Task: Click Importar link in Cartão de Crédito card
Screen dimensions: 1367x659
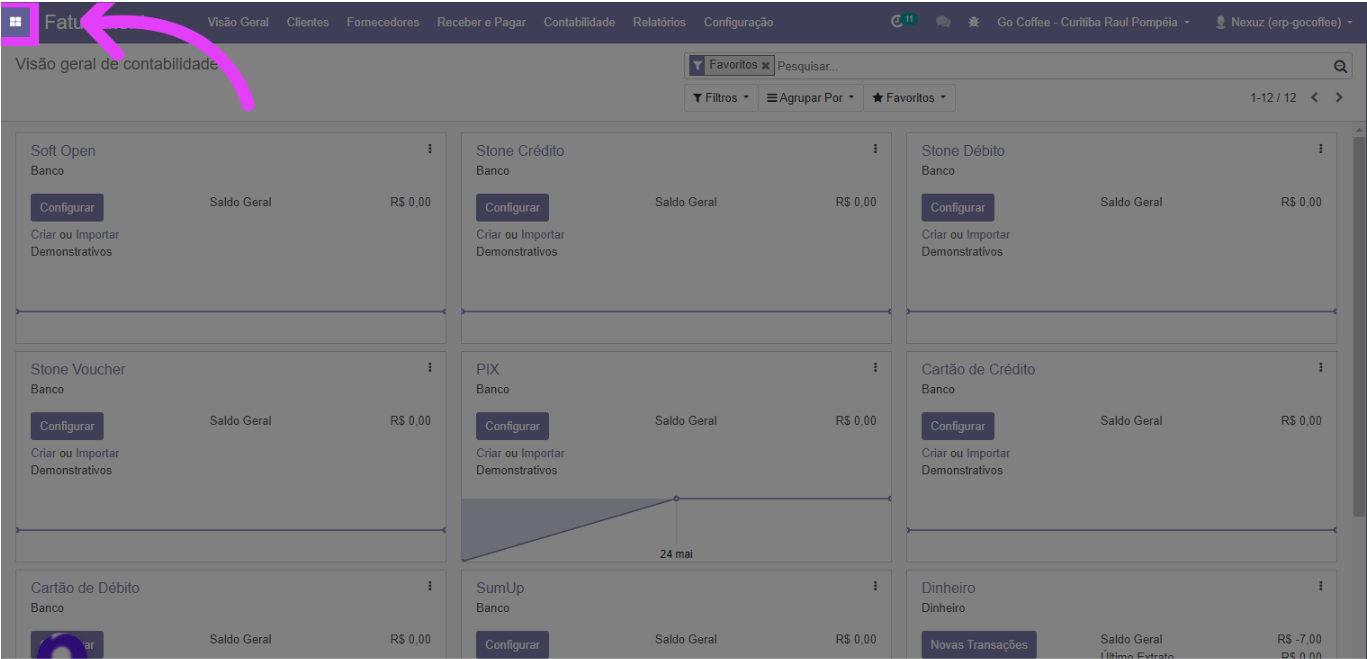Action: pyautogui.click(x=988, y=453)
